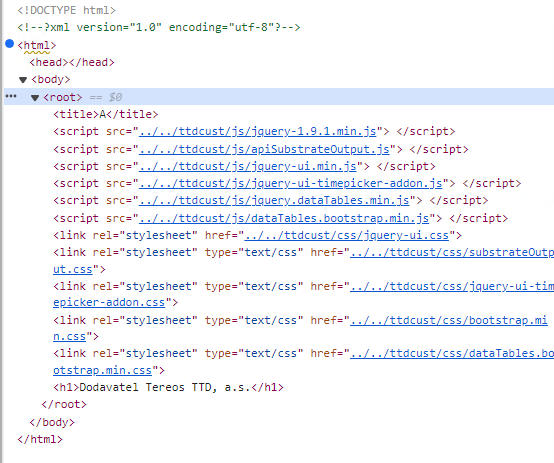Open the jquery-1.9.1.min.js link
The height and width of the screenshot is (463, 554).
tap(258, 131)
